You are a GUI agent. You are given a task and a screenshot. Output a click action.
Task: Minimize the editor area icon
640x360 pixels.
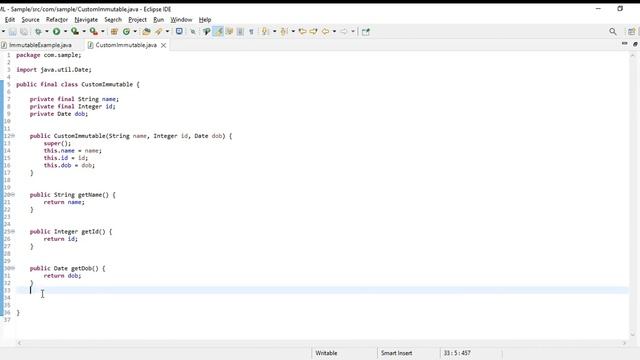click(x=624, y=43)
